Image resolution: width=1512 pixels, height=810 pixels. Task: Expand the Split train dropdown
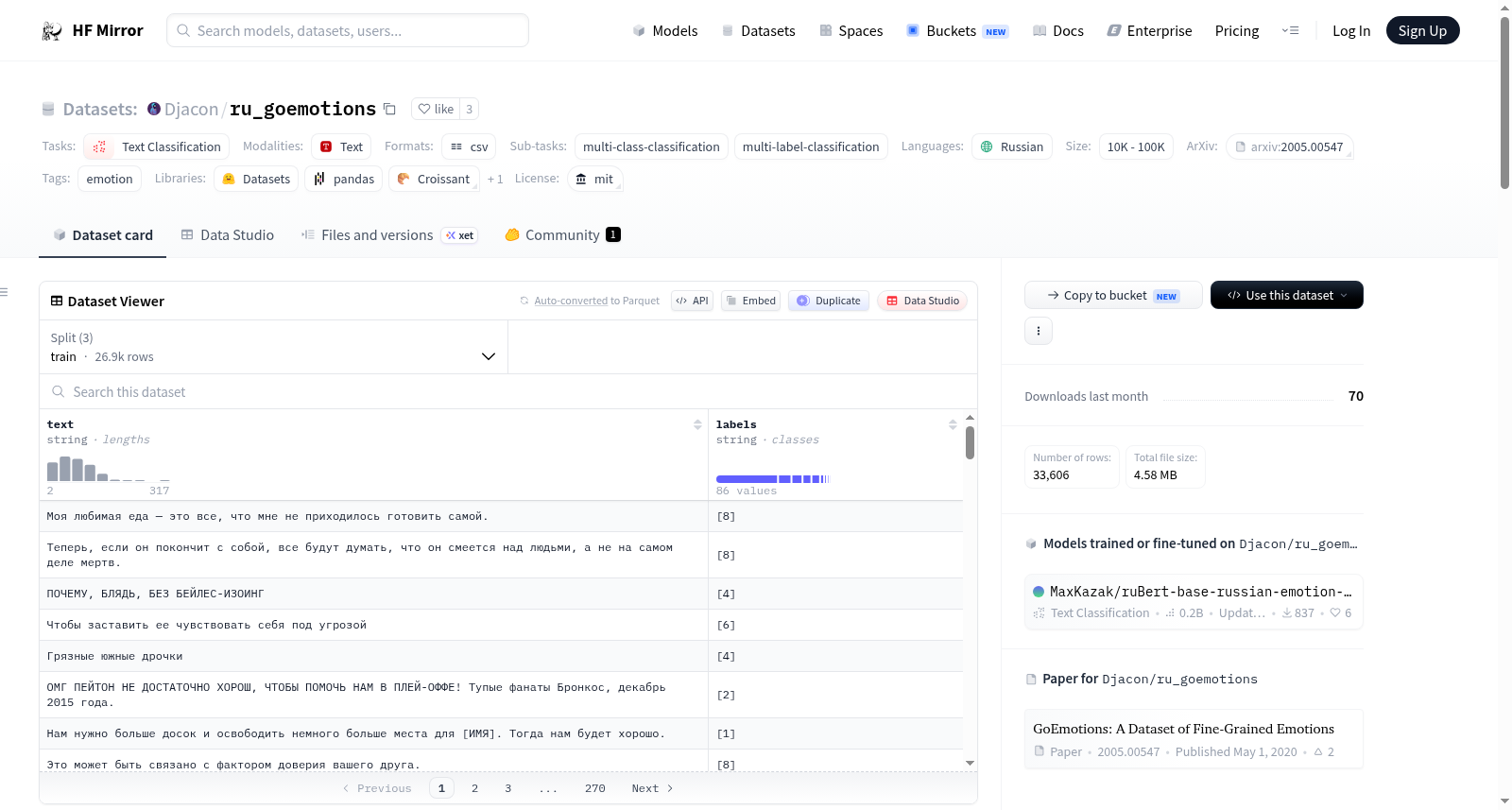[x=274, y=347]
